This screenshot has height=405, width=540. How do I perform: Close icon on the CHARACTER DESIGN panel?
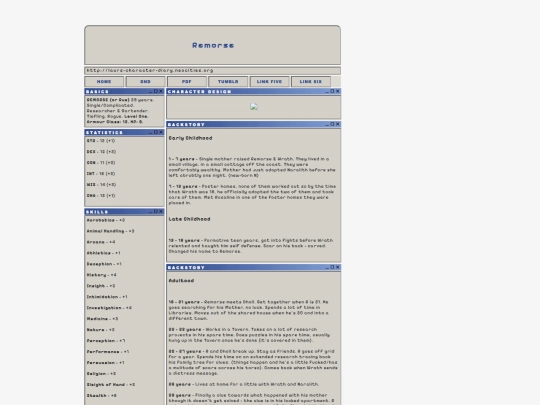tap(338, 91)
